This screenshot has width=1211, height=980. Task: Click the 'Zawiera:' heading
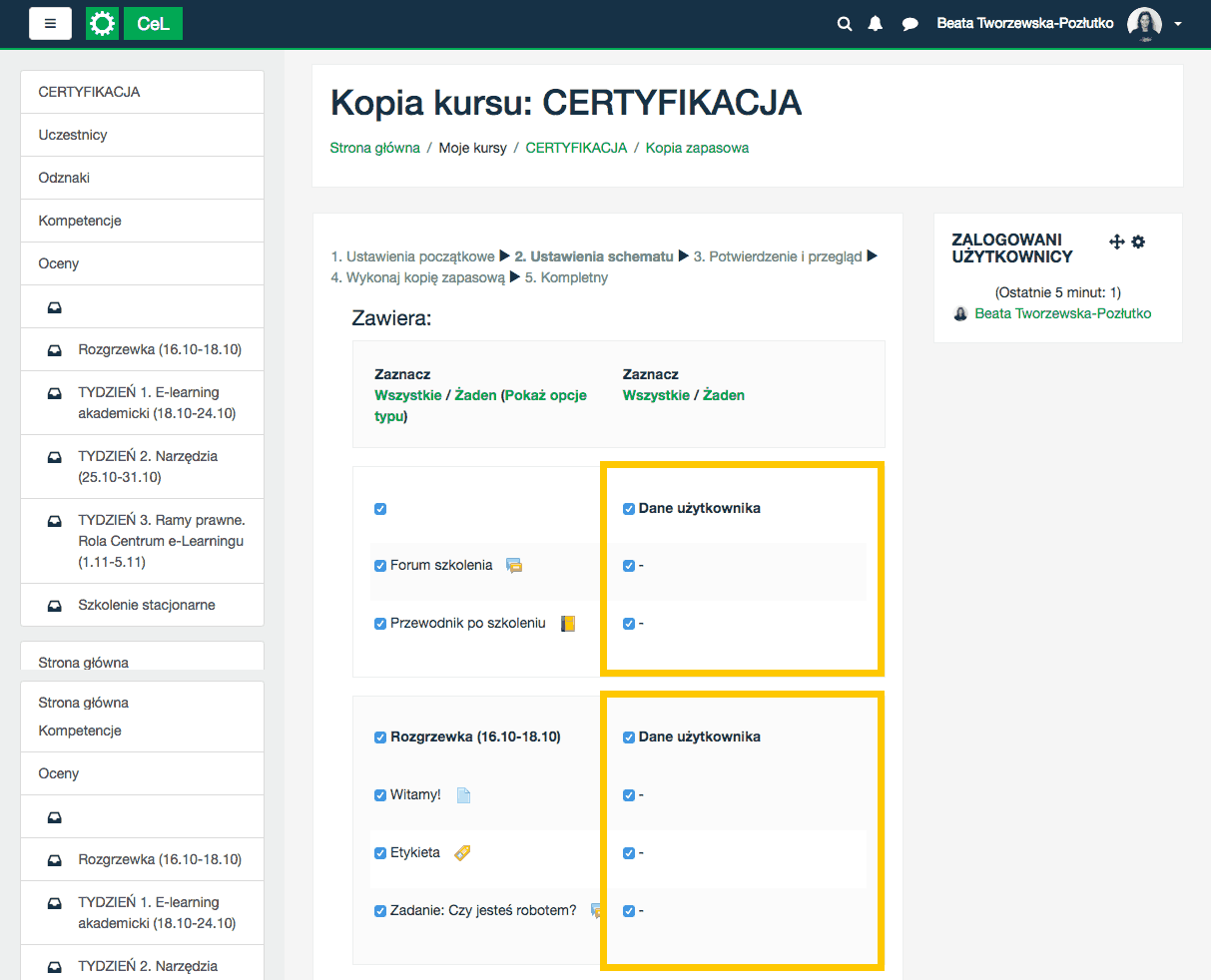391,319
